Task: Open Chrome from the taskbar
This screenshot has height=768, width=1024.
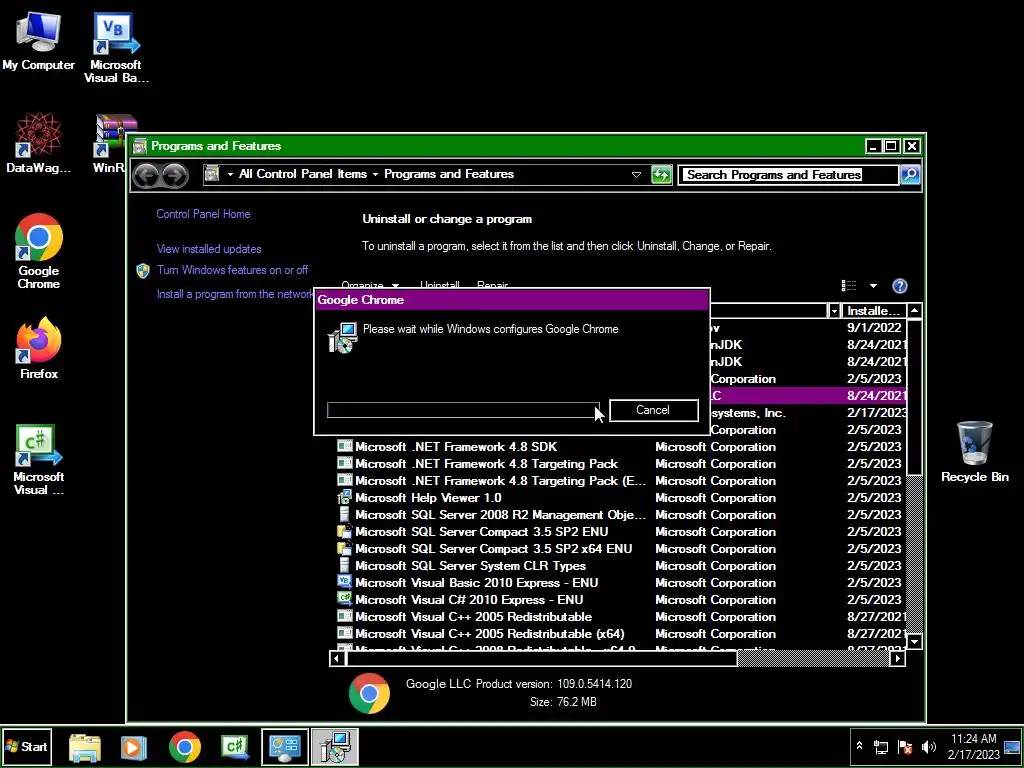Action: (185, 747)
